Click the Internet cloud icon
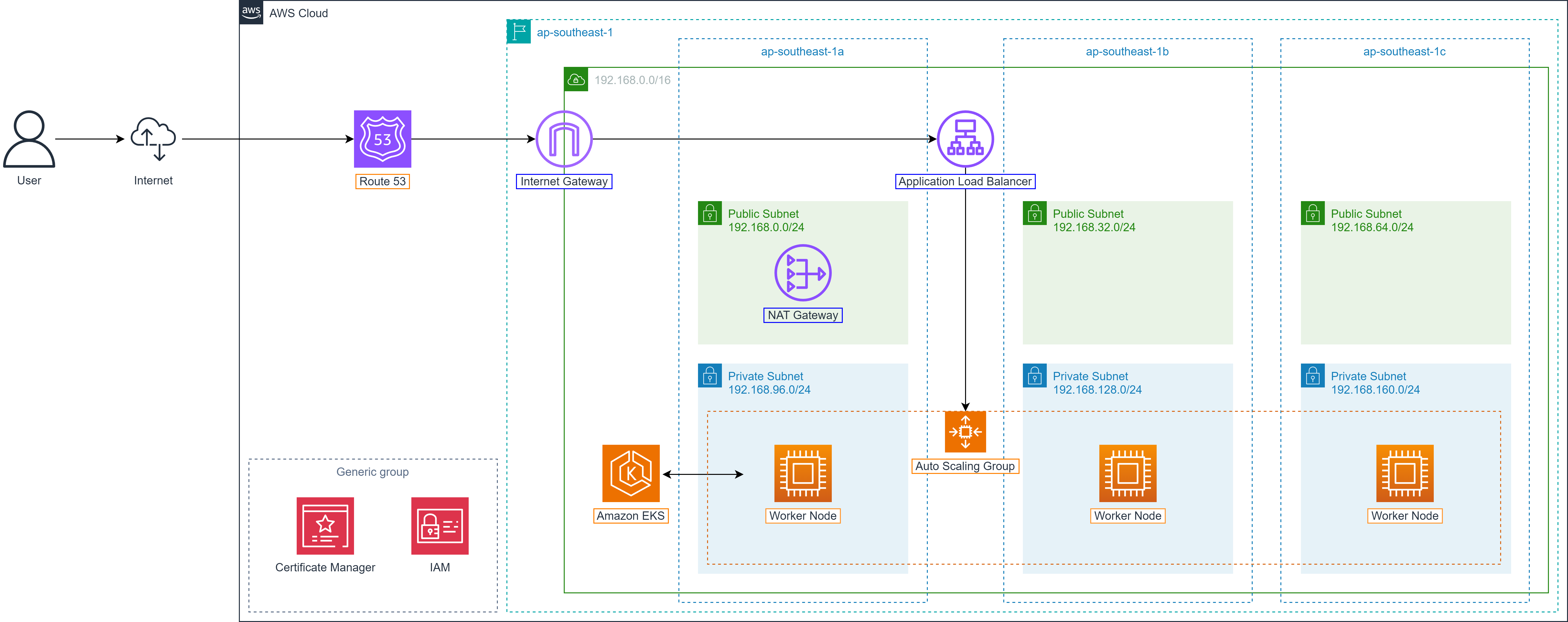The image size is (1568, 622). 153,139
